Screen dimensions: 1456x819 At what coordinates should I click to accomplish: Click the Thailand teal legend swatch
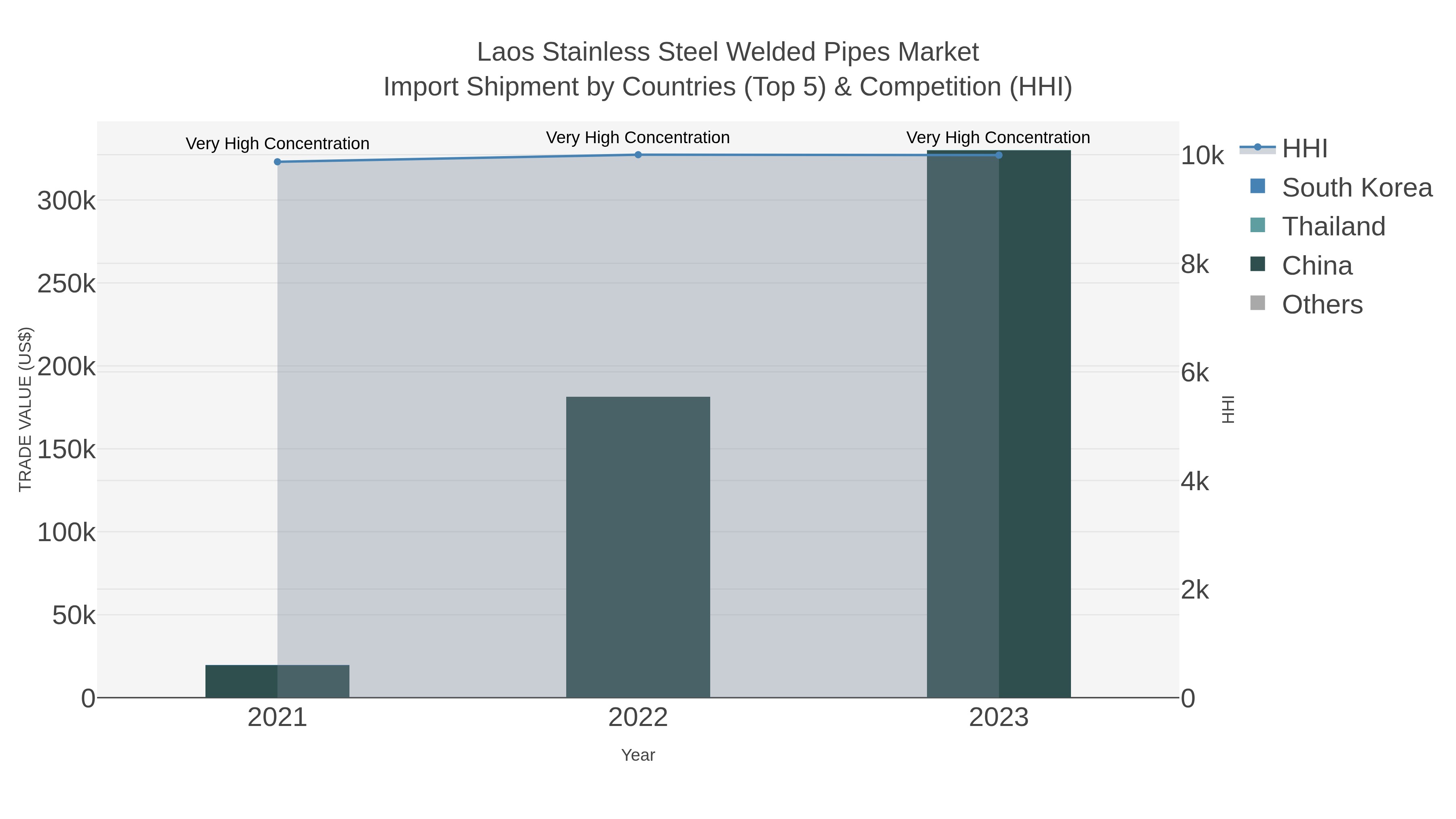coord(1257,225)
